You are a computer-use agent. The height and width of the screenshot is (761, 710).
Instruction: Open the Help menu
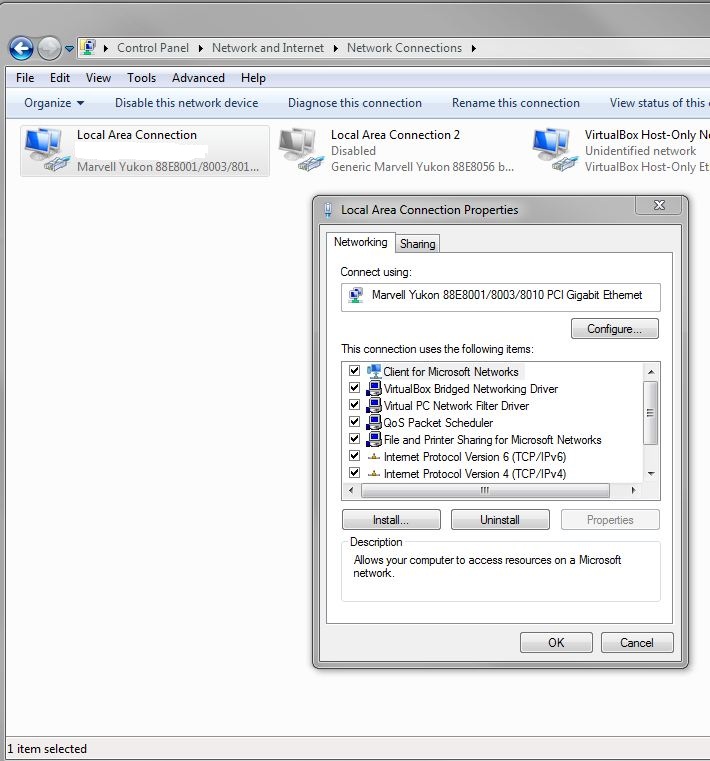point(253,78)
